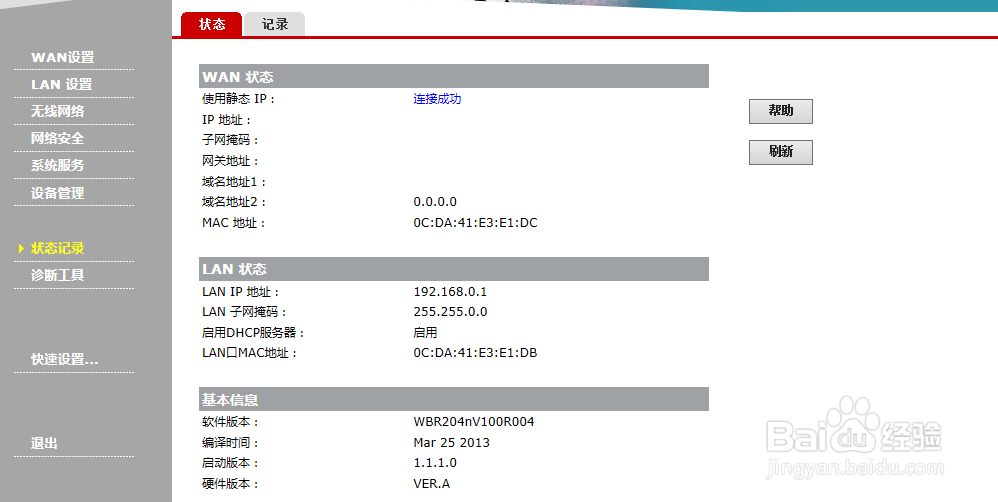
Task: Click hardware version VER.A
Action: (x=432, y=484)
